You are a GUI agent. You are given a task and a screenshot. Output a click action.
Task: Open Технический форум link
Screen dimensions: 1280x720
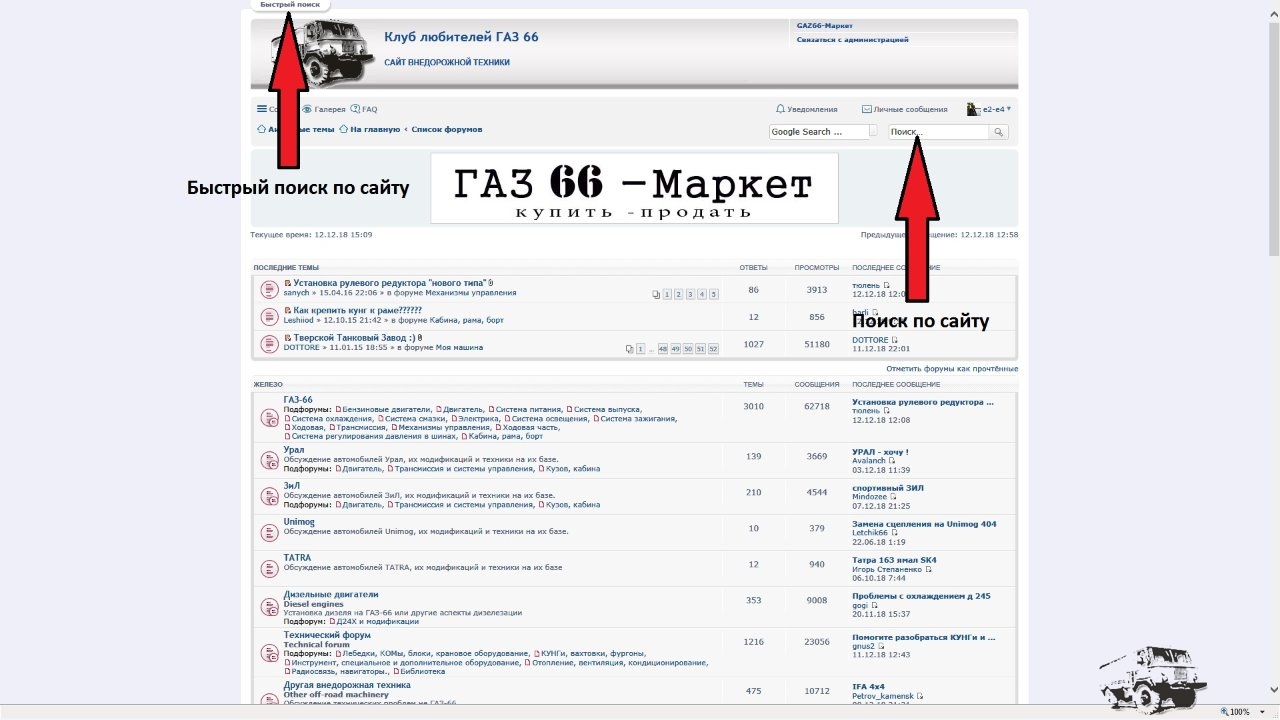coord(327,635)
